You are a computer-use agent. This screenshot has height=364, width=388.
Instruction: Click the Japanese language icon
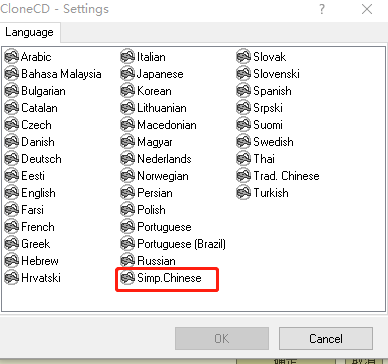[x=128, y=74]
